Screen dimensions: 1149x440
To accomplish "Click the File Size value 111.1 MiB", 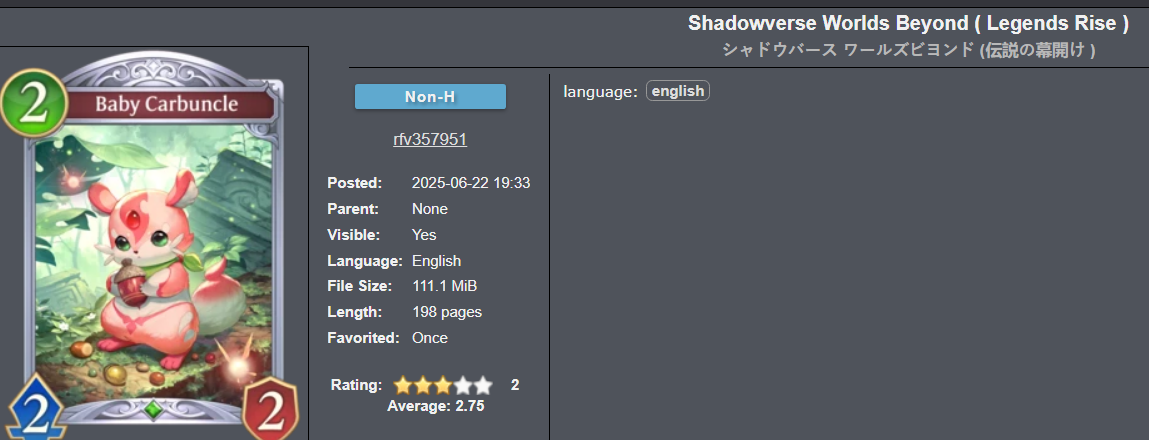I will point(445,286).
